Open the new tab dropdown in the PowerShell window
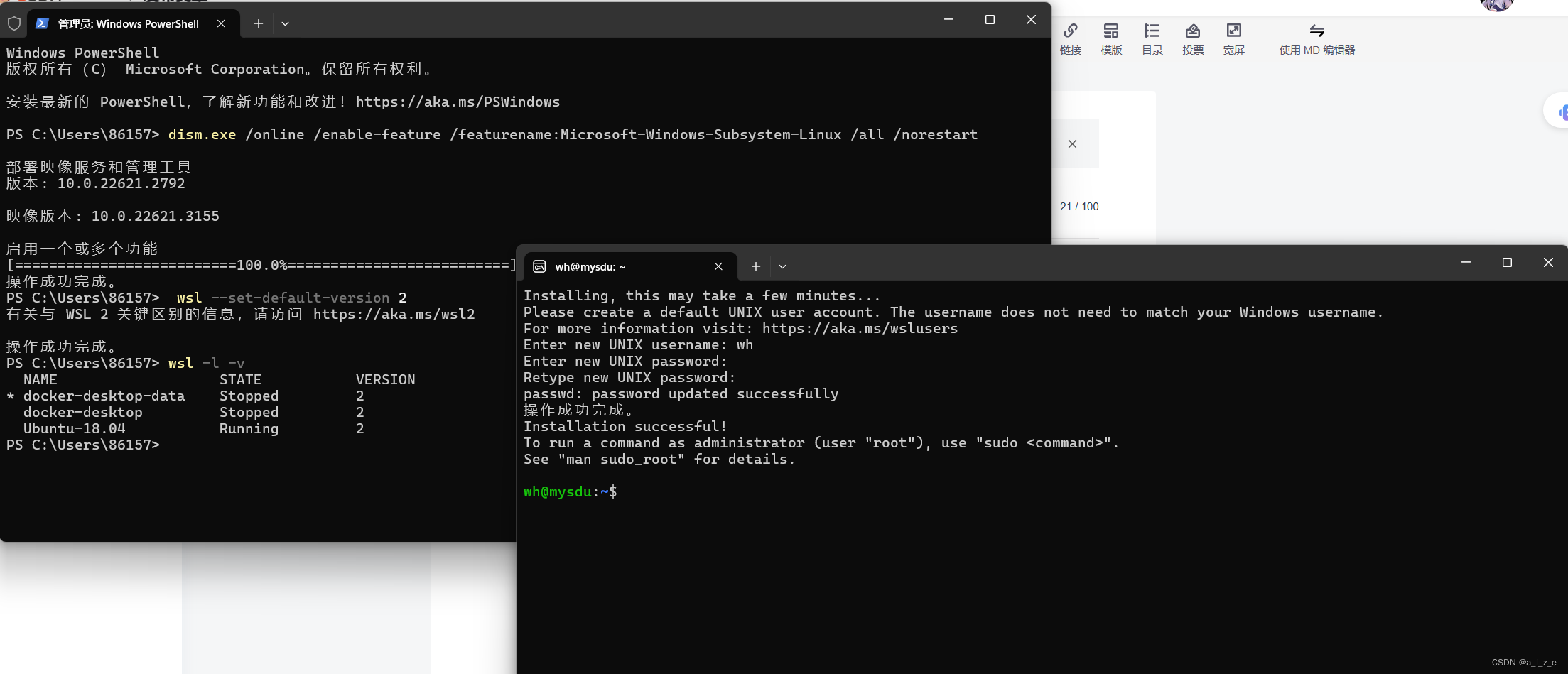Screen dimensions: 1568x674 click(285, 23)
